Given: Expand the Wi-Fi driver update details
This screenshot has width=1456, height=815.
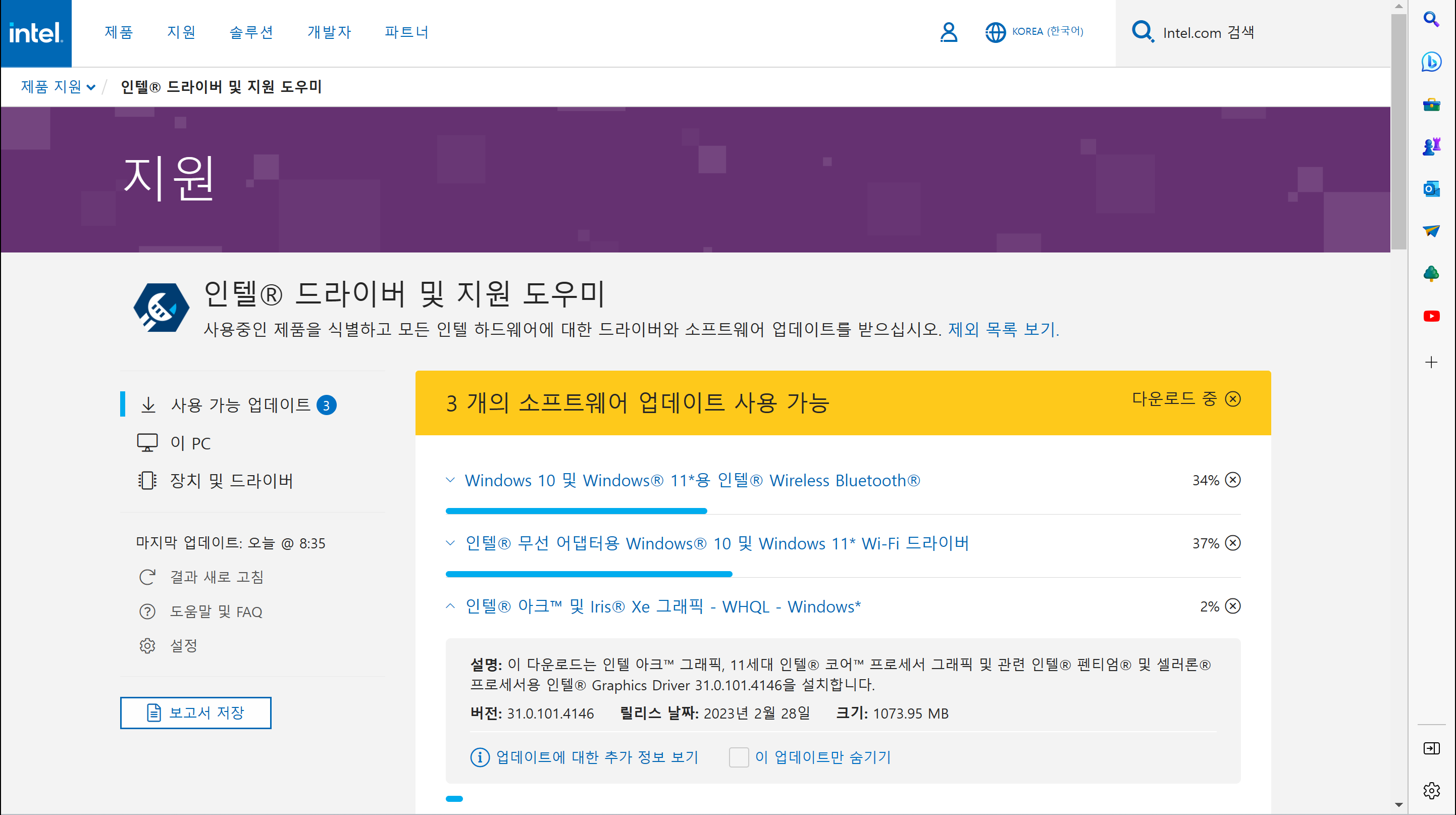Looking at the screenshot, I should click(x=450, y=543).
